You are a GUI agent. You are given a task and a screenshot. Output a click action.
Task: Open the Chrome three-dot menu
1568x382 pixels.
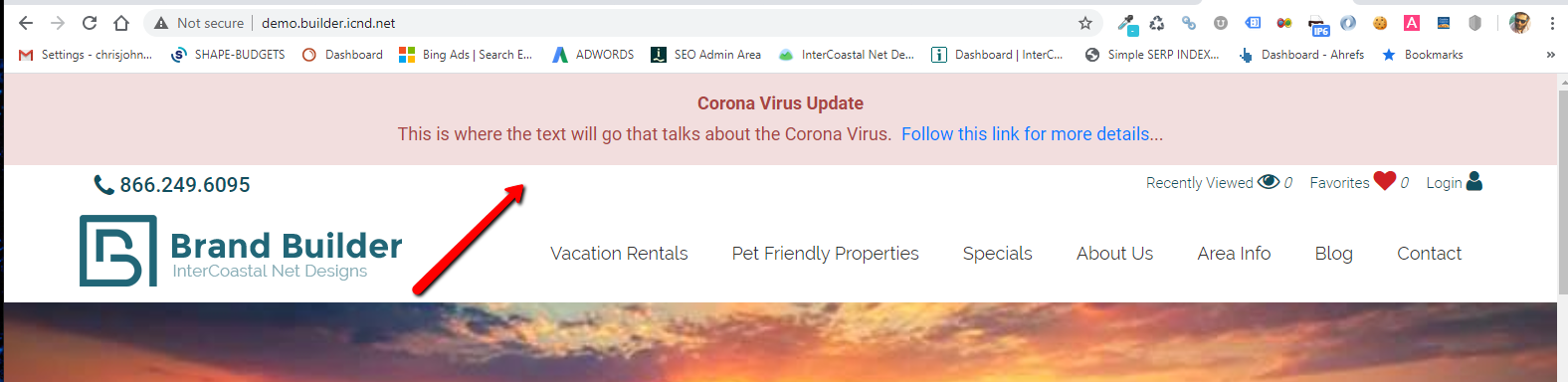tap(1552, 23)
